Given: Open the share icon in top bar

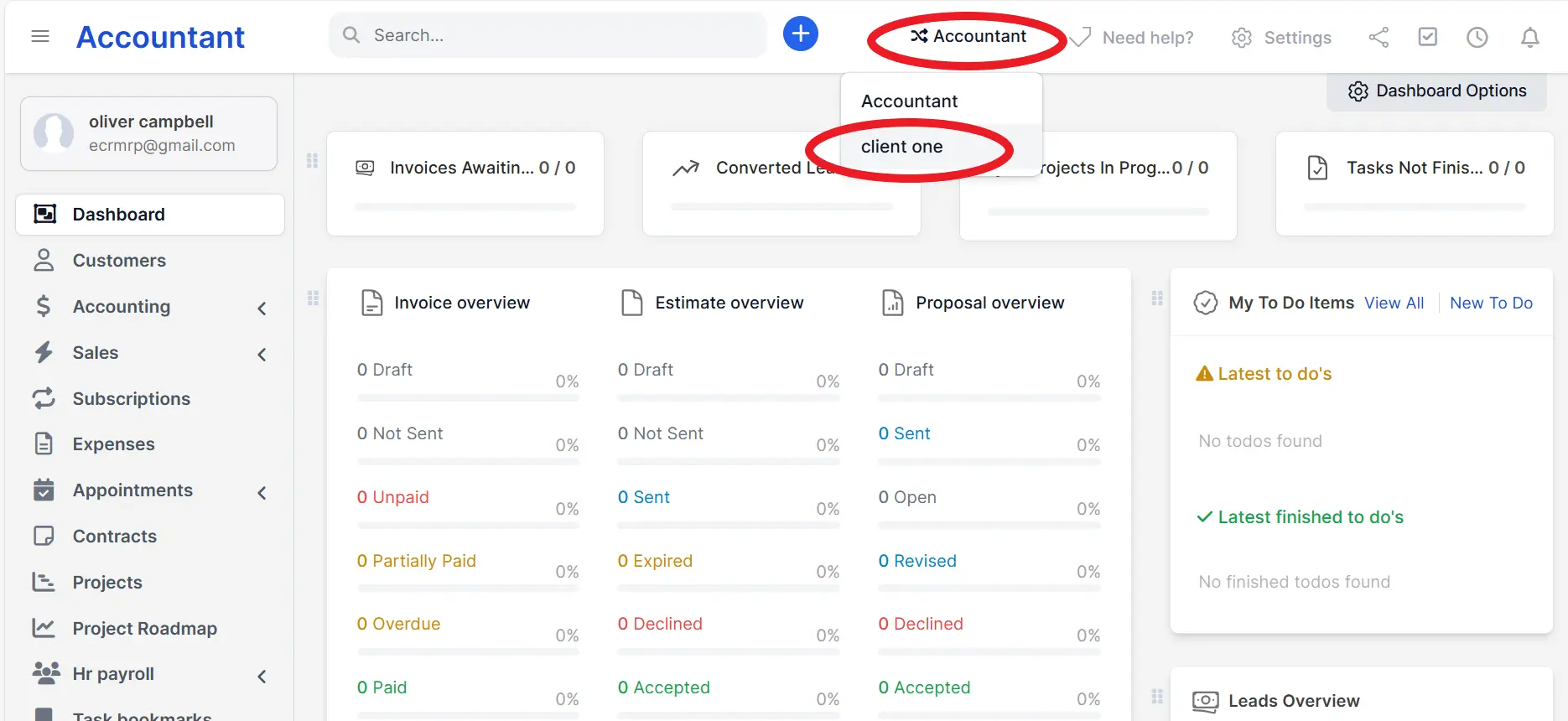Looking at the screenshot, I should pos(1378,38).
